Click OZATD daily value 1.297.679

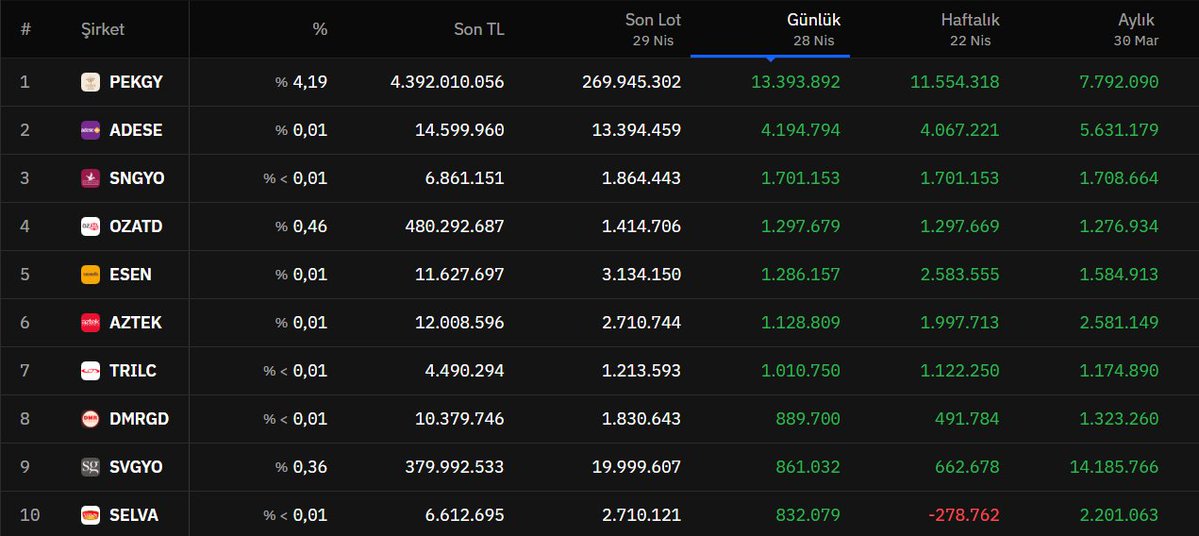tap(801, 226)
